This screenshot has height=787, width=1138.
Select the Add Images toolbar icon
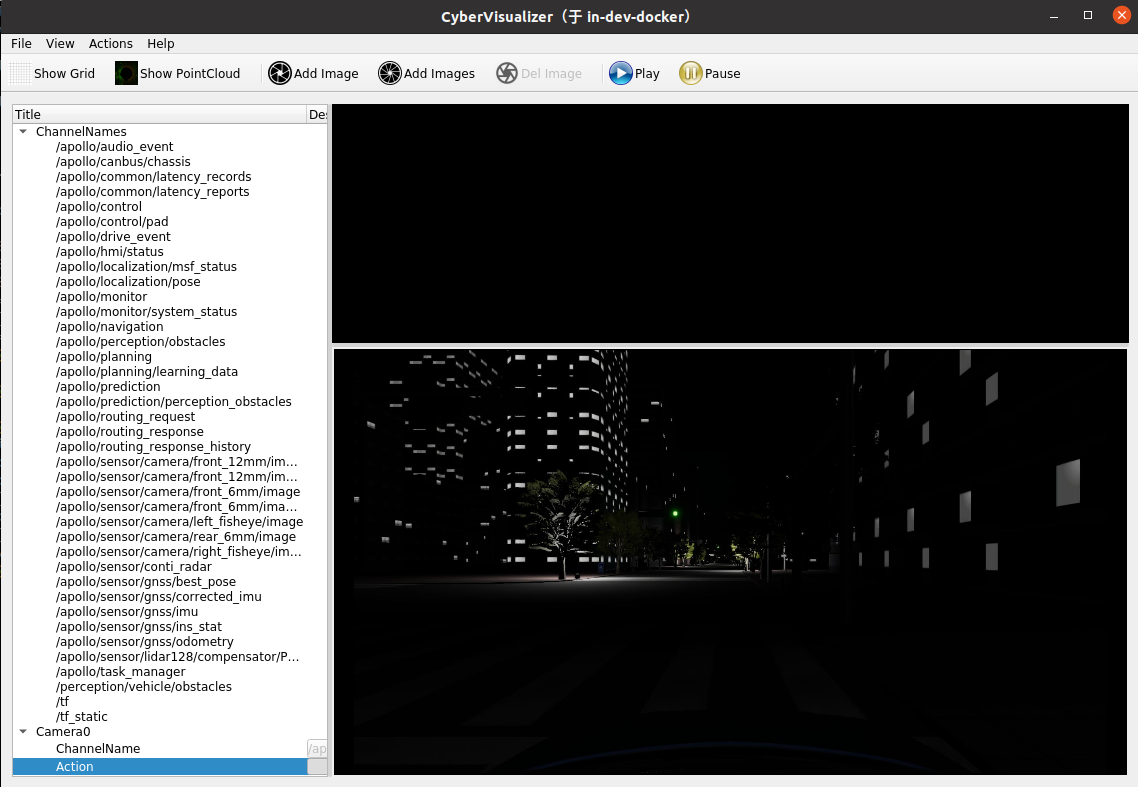coord(426,73)
